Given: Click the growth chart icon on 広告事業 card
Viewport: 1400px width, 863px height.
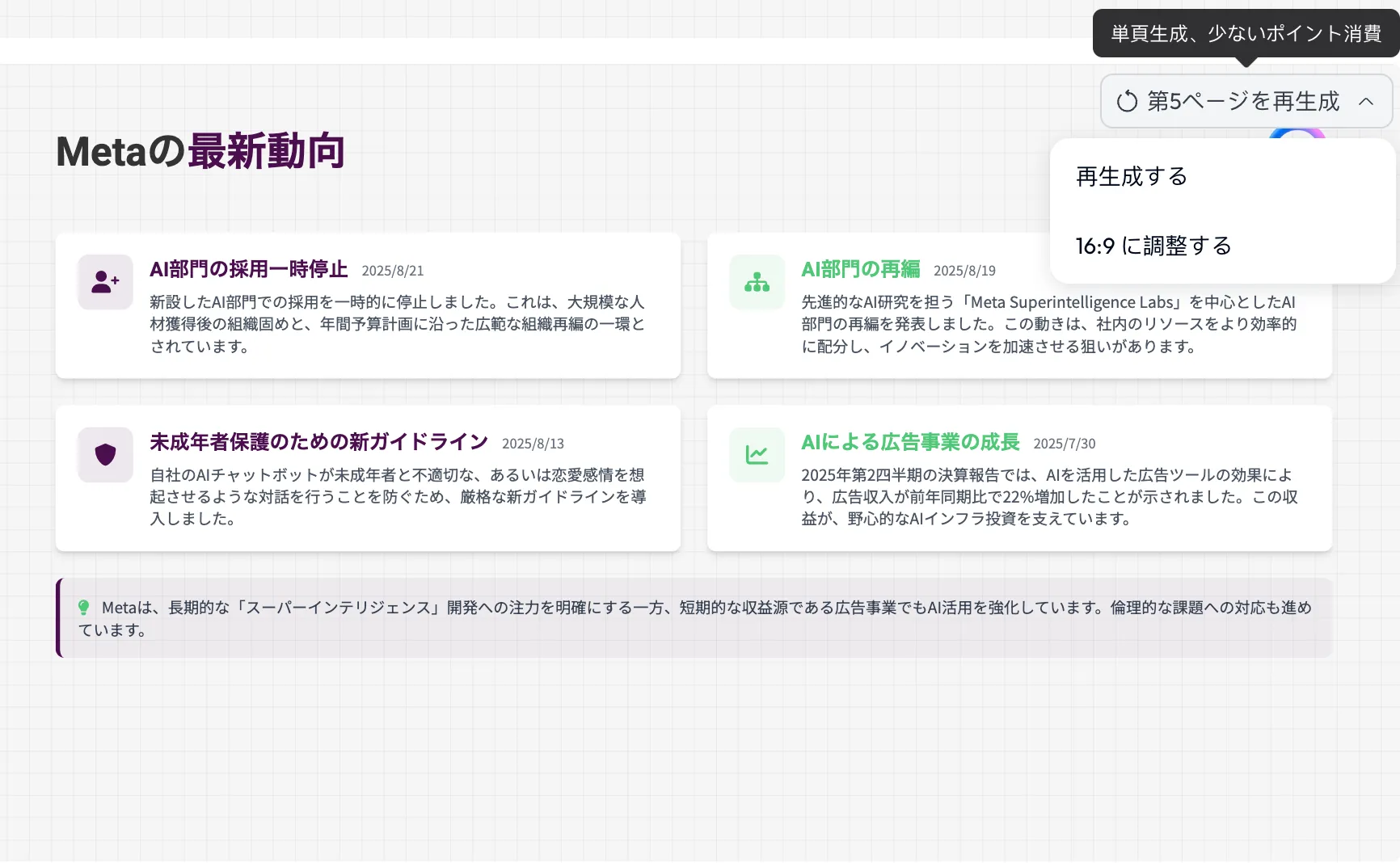Looking at the screenshot, I should [x=757, y=455].
